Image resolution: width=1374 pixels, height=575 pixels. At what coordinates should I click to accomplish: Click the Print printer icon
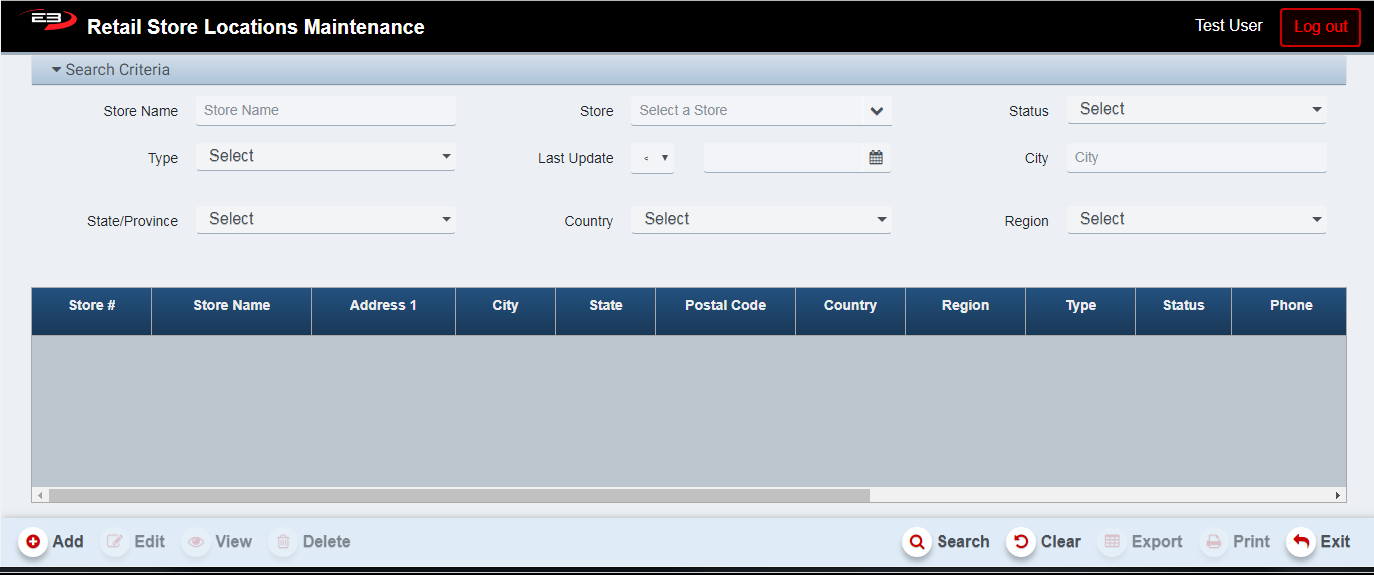point(1214,542)
